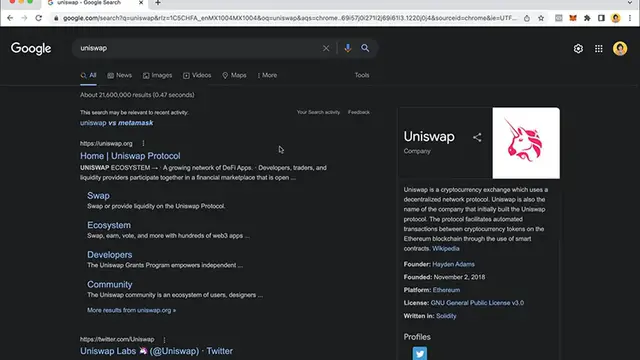Reload the Google search page
The width and height of the screenshot is (640, 360).
(39, 18)
